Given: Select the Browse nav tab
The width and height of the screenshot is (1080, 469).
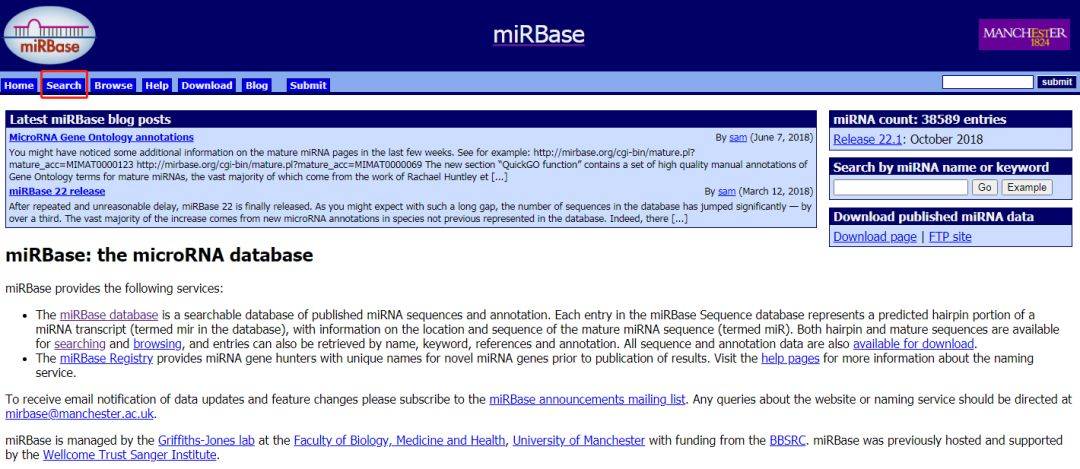Looking at the screenshot, I should (x=114, y=85).
